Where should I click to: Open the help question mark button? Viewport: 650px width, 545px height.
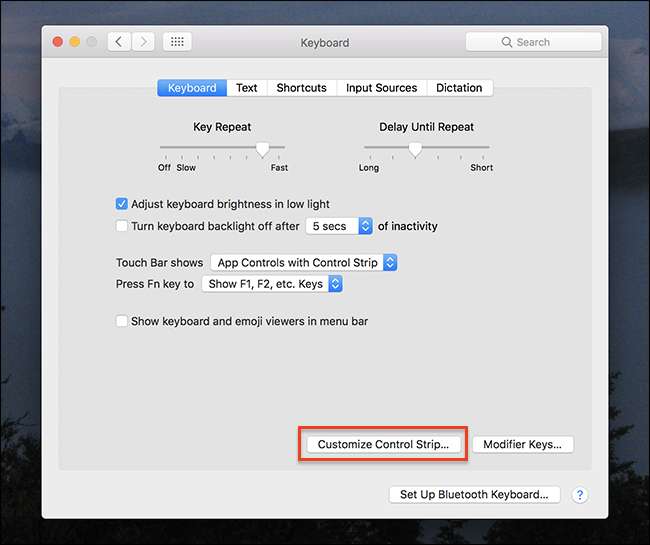click(580, 495)
